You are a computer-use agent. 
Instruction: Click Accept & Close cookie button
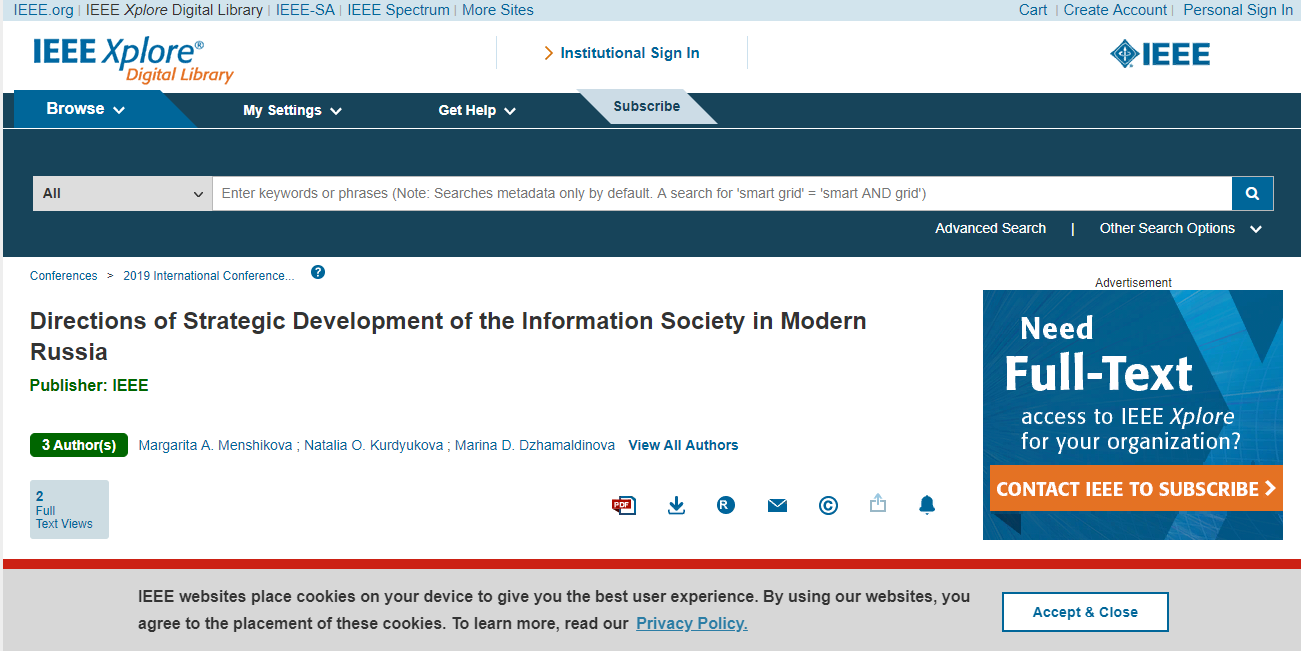(1085, 612)
